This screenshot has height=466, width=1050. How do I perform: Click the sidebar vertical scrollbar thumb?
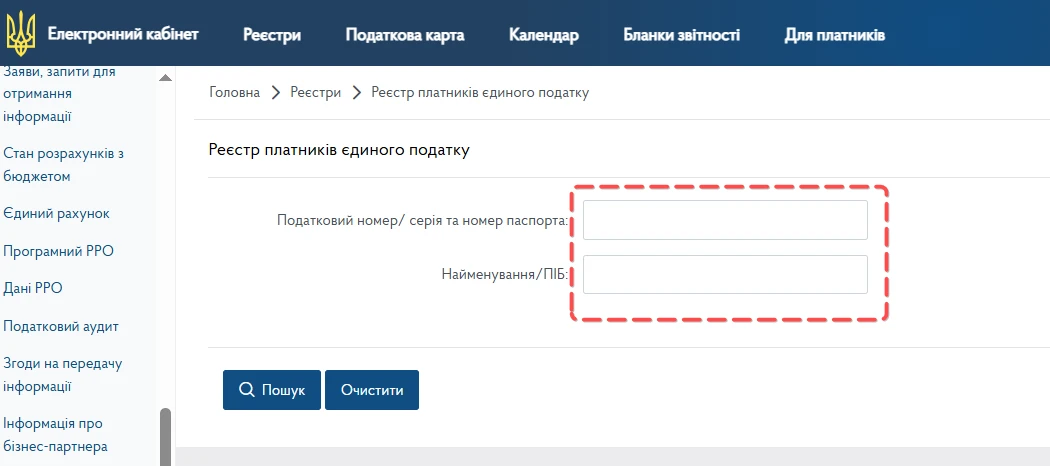[166, 436]
